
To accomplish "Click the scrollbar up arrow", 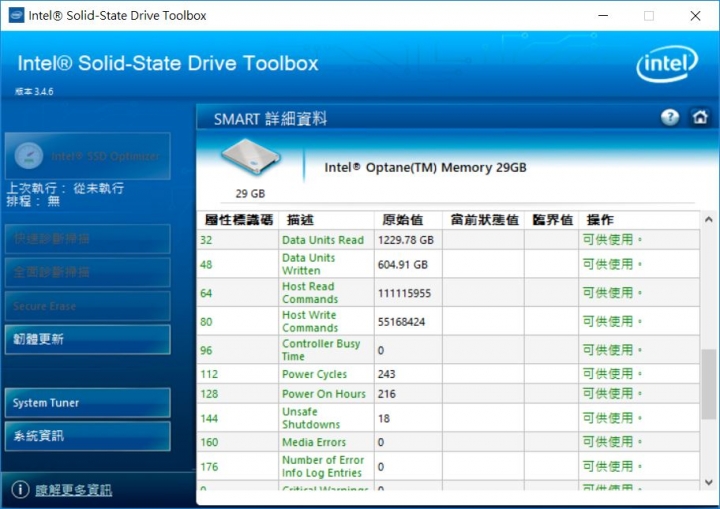I will [x=709, y=220].
